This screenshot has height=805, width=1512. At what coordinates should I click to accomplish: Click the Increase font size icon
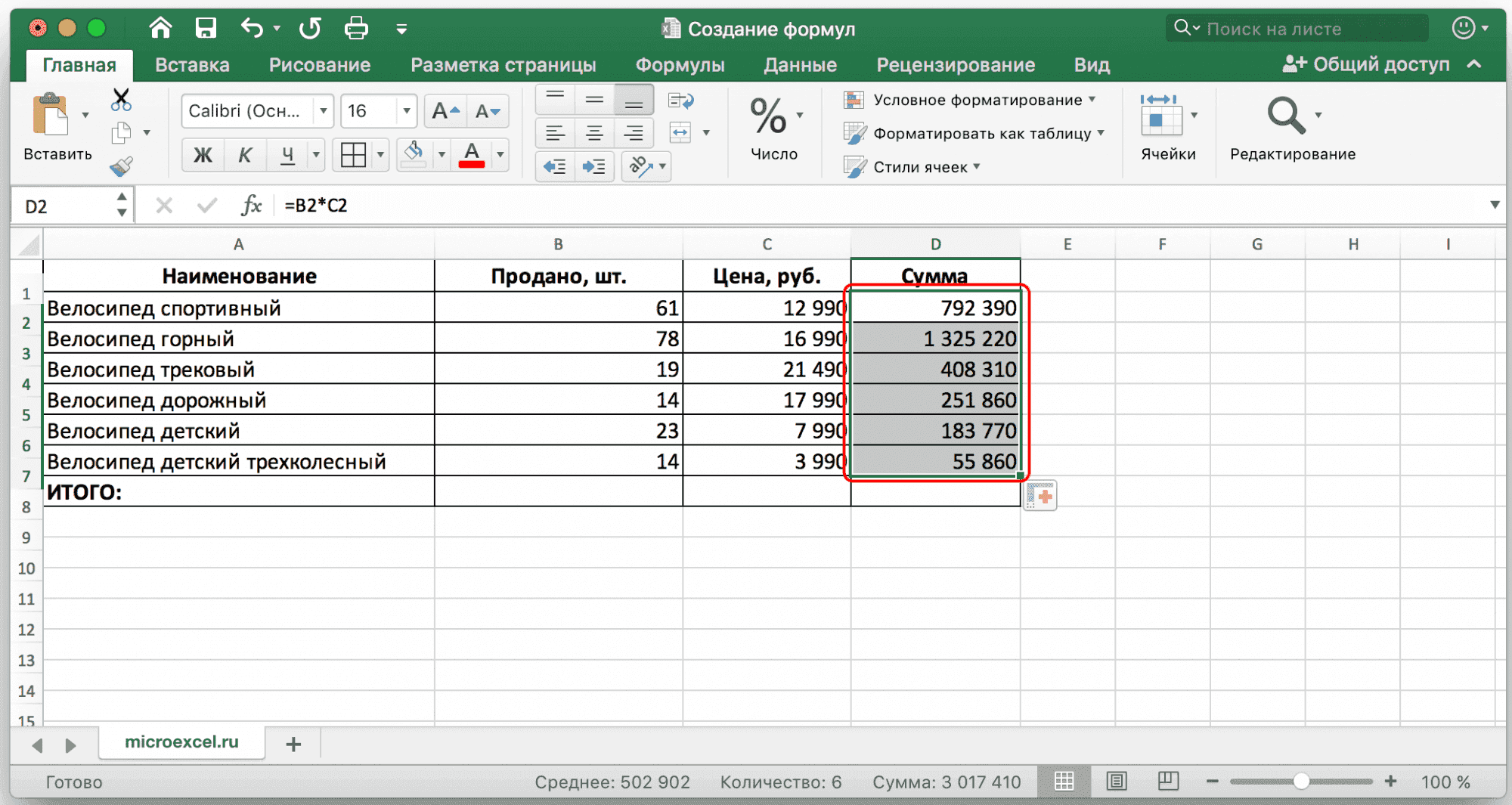point(445,112)
